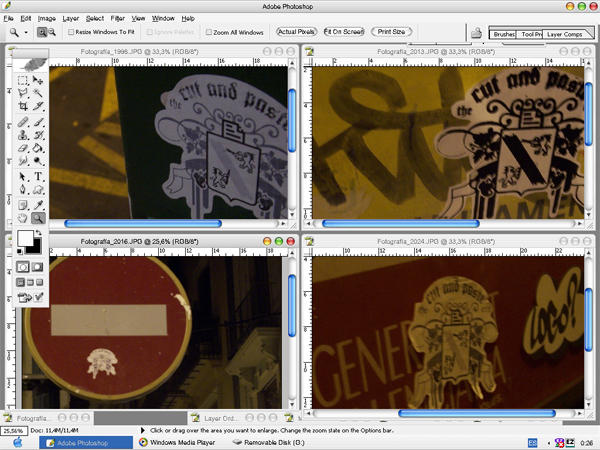Click the Print Size button
600x450 pixels.
391,32
